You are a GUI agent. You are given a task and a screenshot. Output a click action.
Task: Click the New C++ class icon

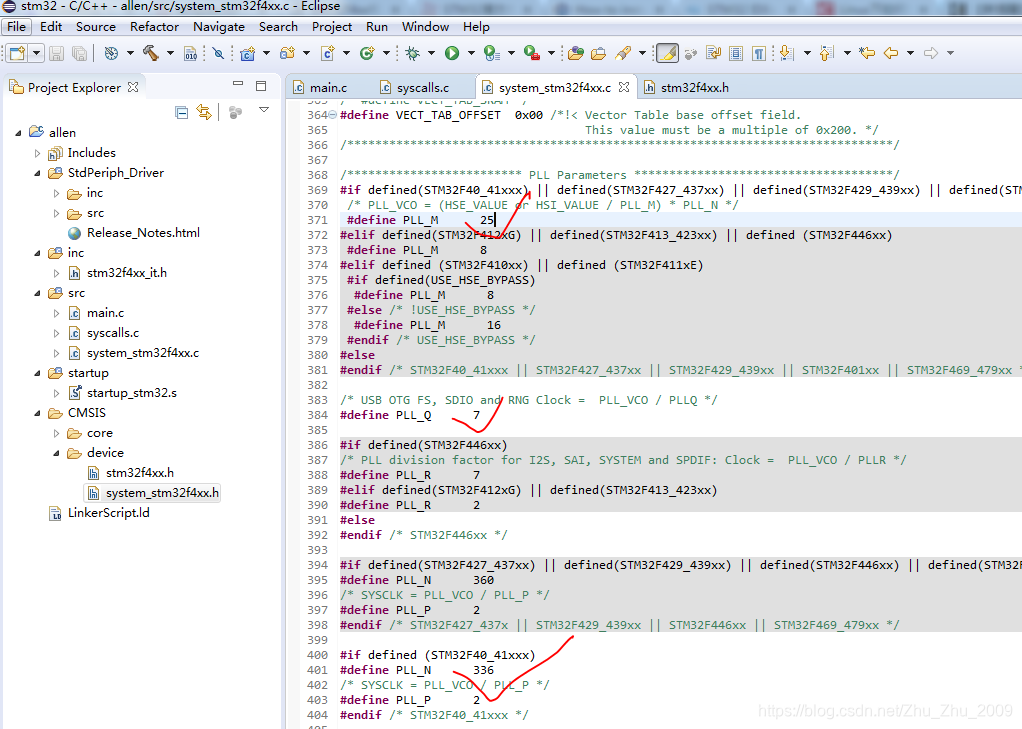(x=368, y=53)
